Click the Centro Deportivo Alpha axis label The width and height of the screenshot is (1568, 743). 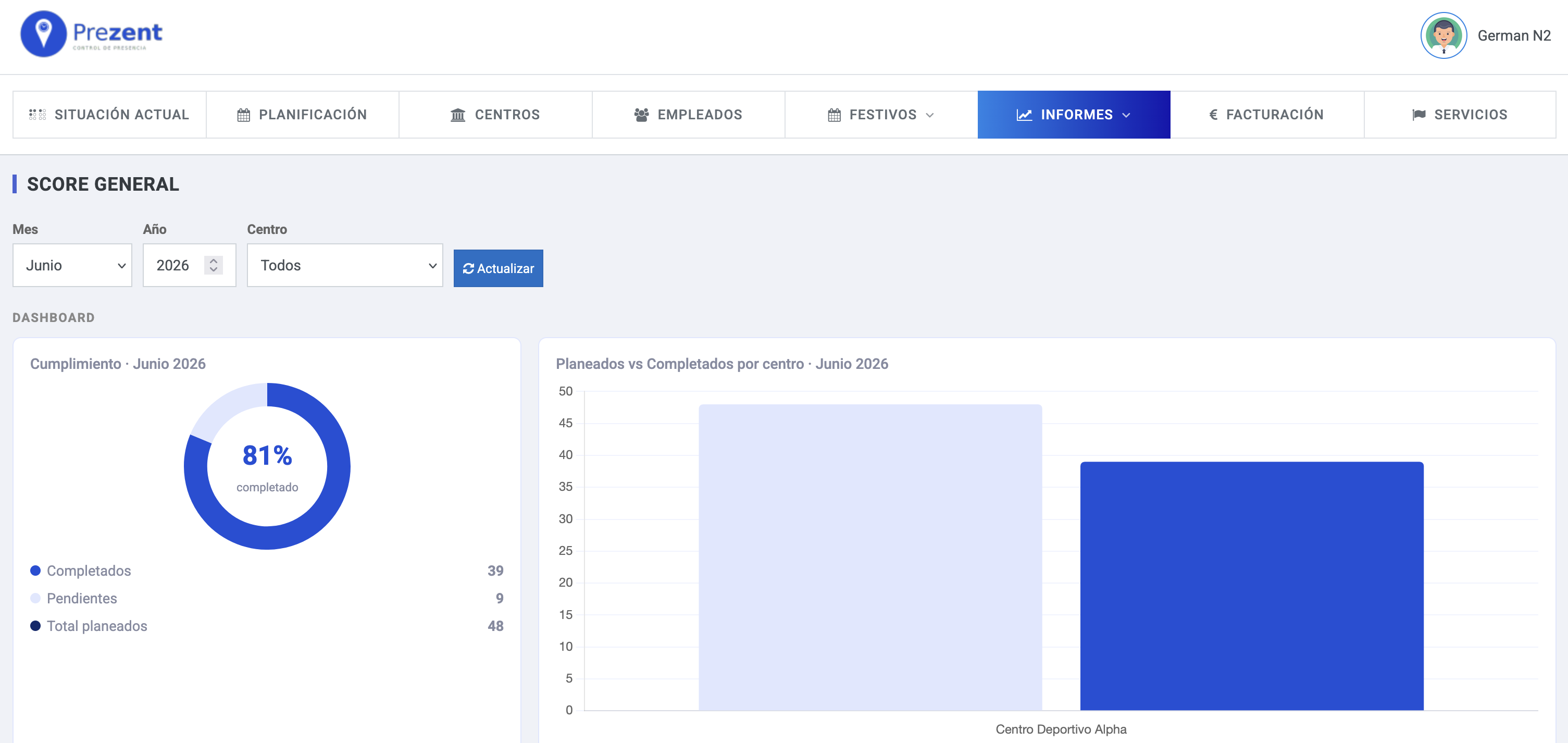(x=1061, y=729)
